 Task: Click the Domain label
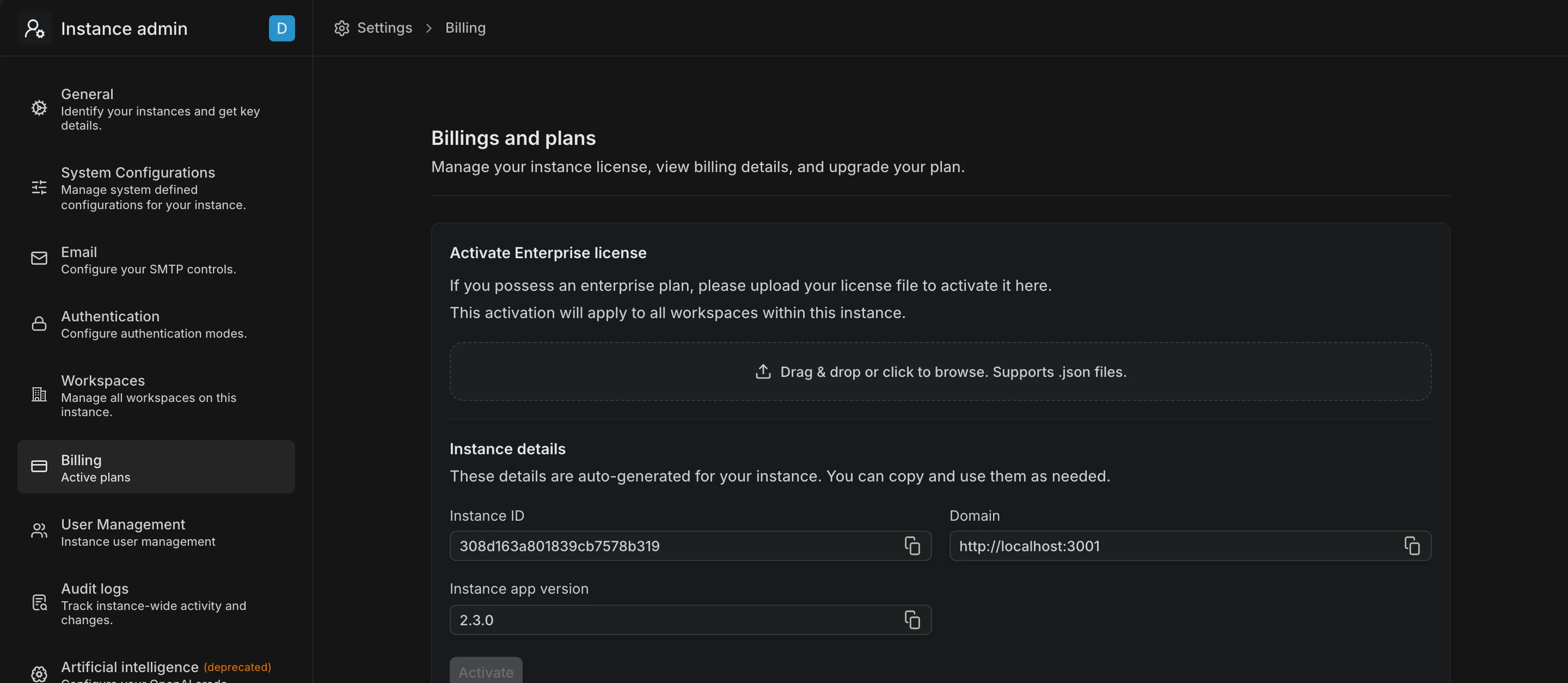pos(975,516)
